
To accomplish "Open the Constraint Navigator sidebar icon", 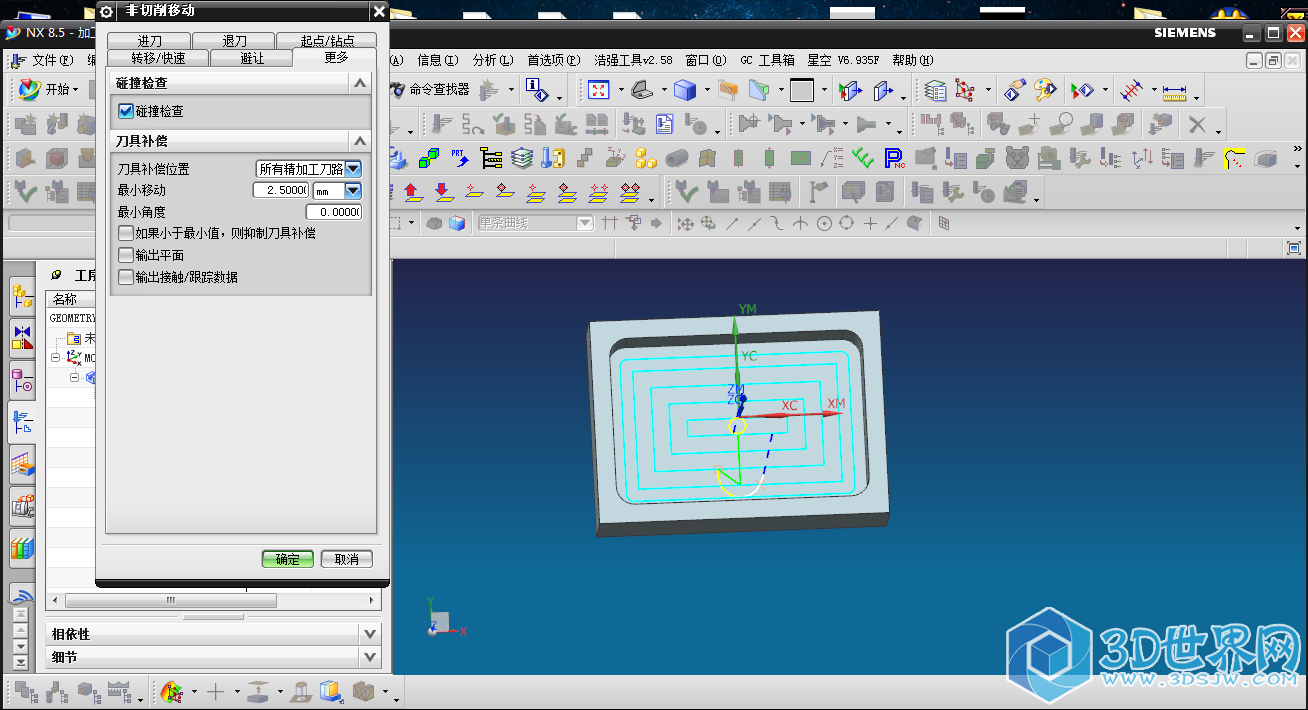I will coord(22,338).
